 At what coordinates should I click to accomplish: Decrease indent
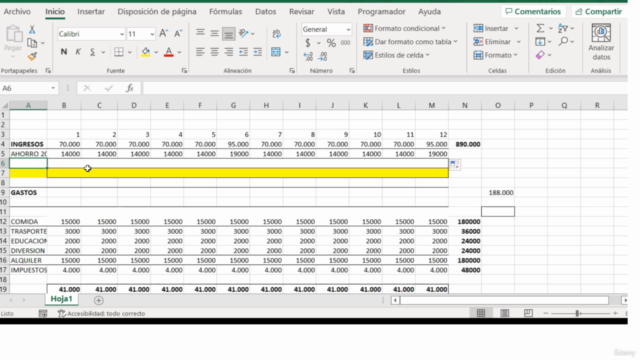tap(243, 52)
